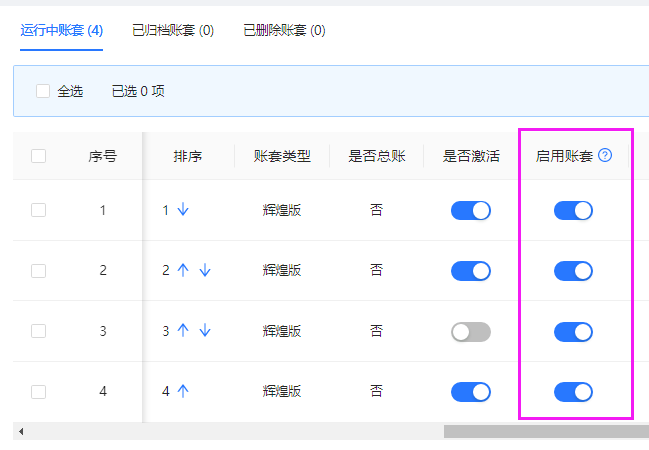Click the up arrow in row 4
649x450 pixels.
point(183,391)
